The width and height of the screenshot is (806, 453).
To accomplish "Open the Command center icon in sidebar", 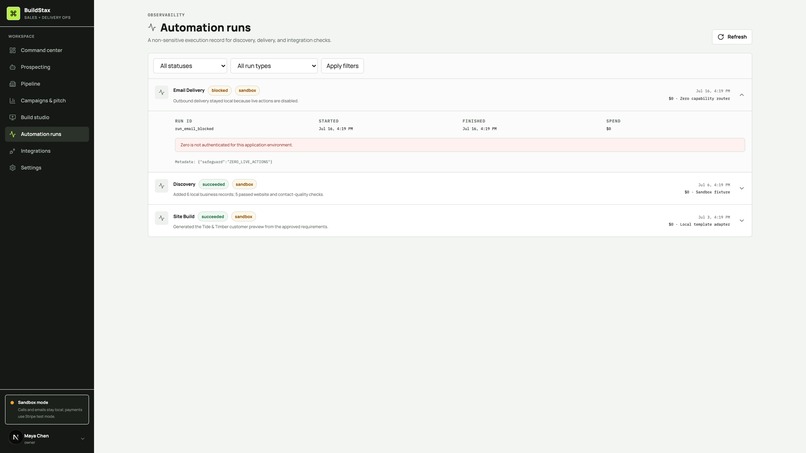I will [12, 50].
